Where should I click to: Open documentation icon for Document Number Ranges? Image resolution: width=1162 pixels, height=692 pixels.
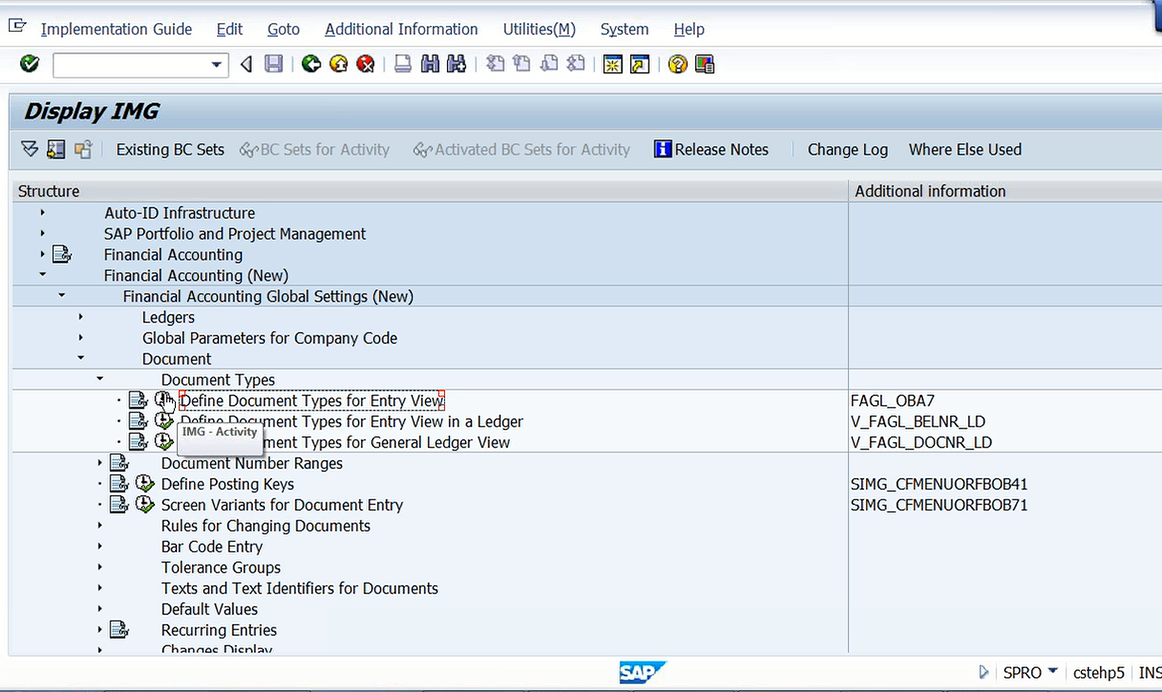pyautogui.click(x=119, y=463)
